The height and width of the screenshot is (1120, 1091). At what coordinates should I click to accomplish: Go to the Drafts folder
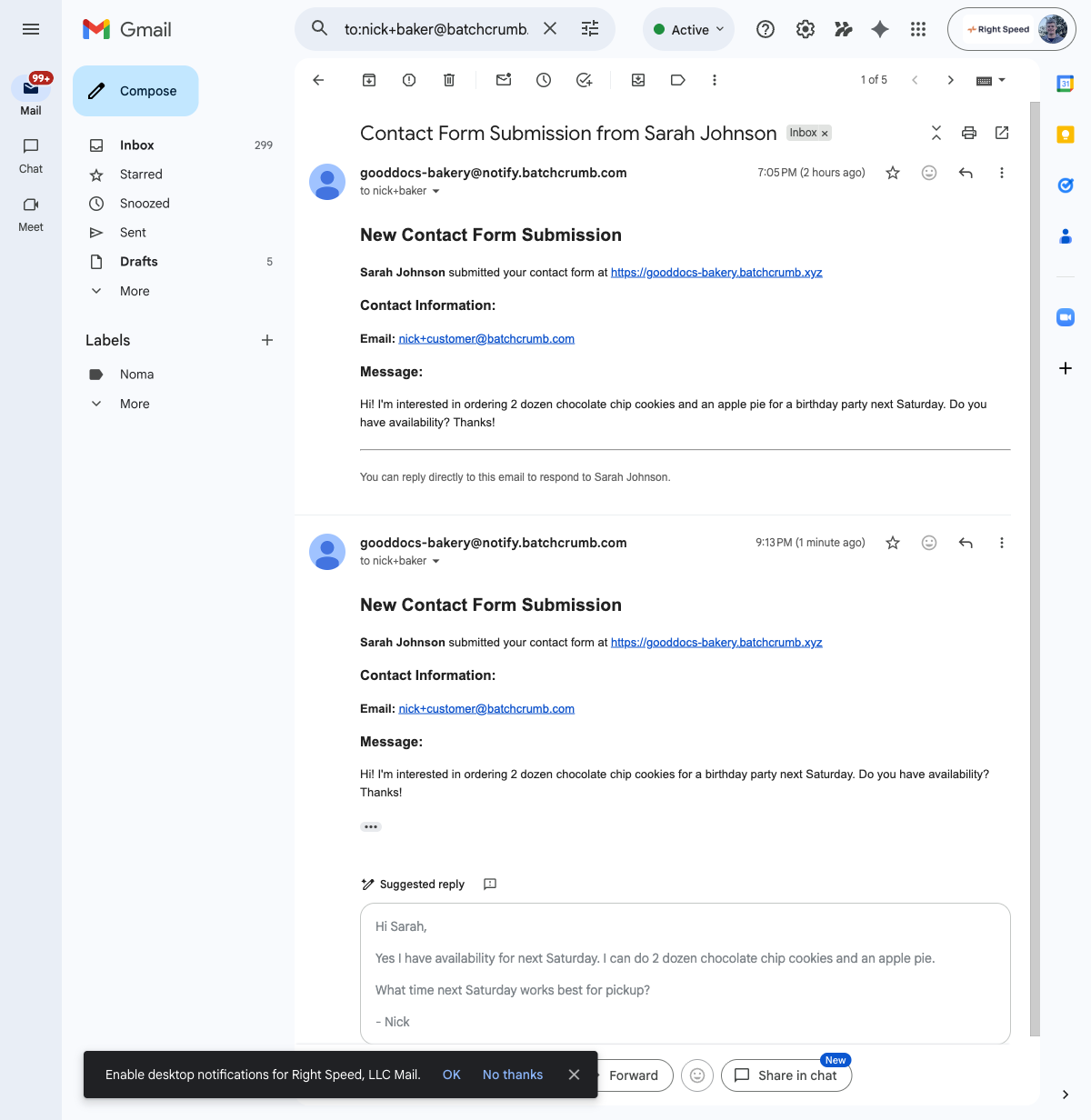(x=139, y=262)
